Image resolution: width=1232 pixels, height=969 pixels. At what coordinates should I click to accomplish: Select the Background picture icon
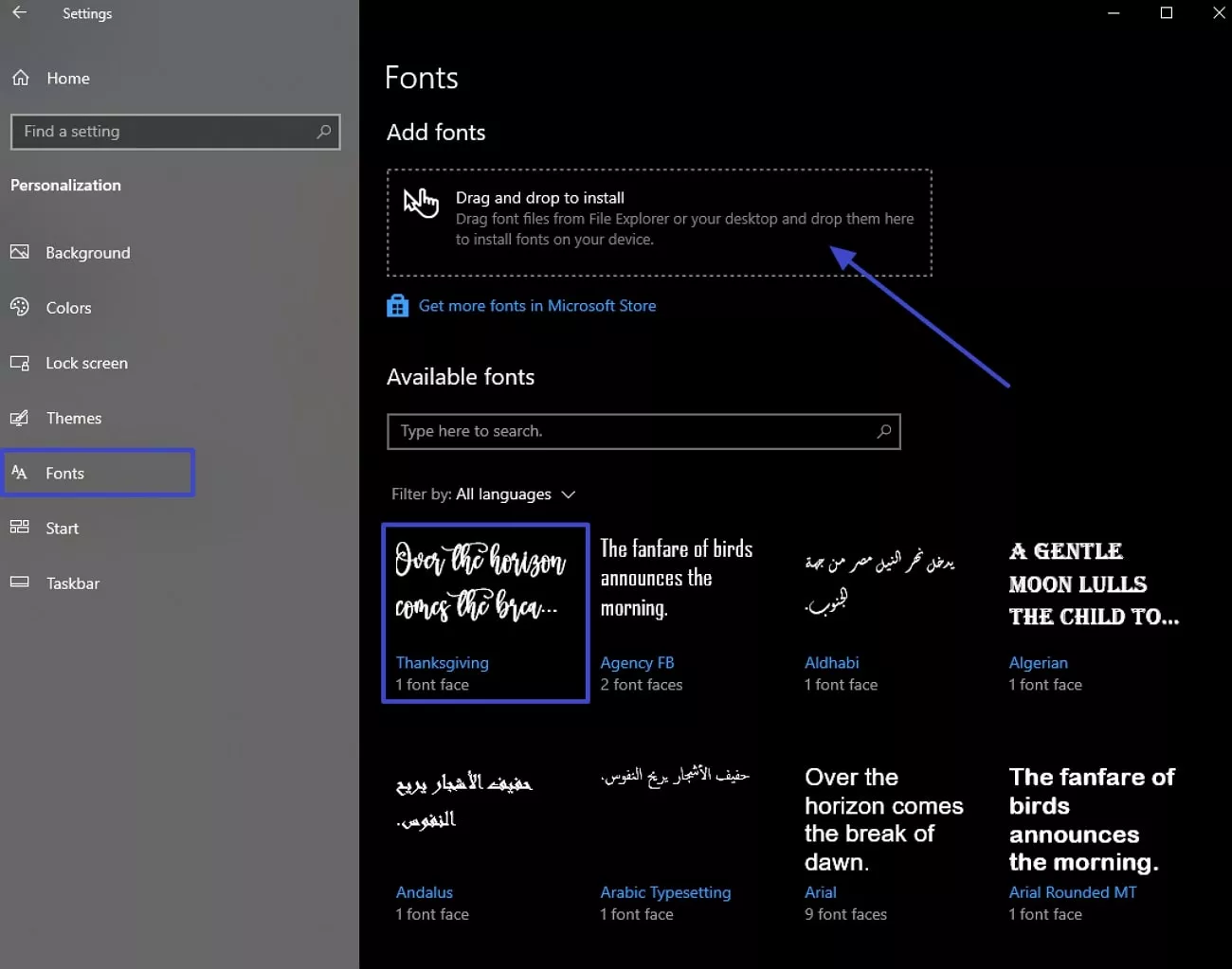pos(20,252)
